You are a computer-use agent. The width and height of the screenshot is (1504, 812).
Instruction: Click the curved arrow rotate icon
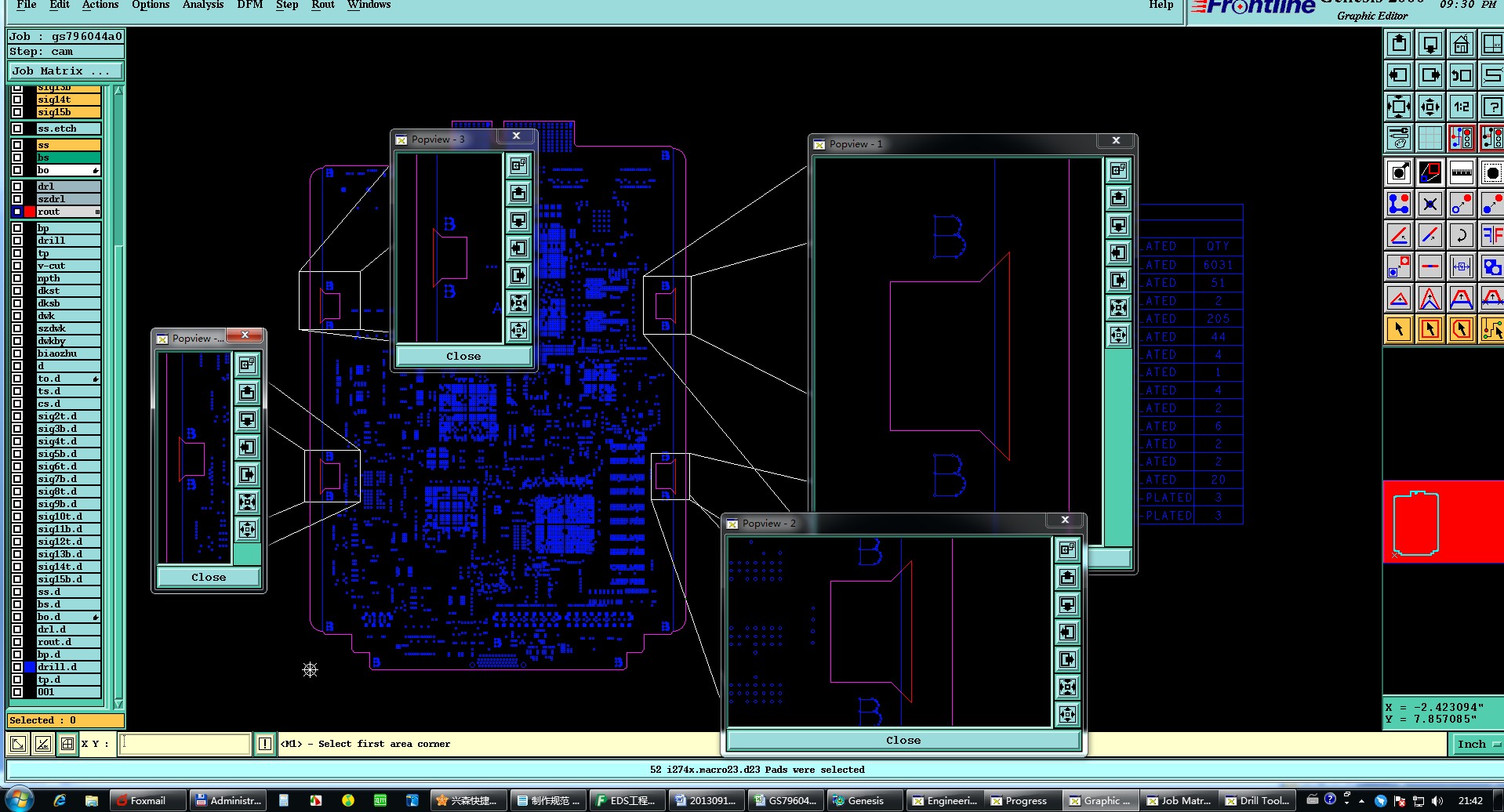[x=1461, y=235]
